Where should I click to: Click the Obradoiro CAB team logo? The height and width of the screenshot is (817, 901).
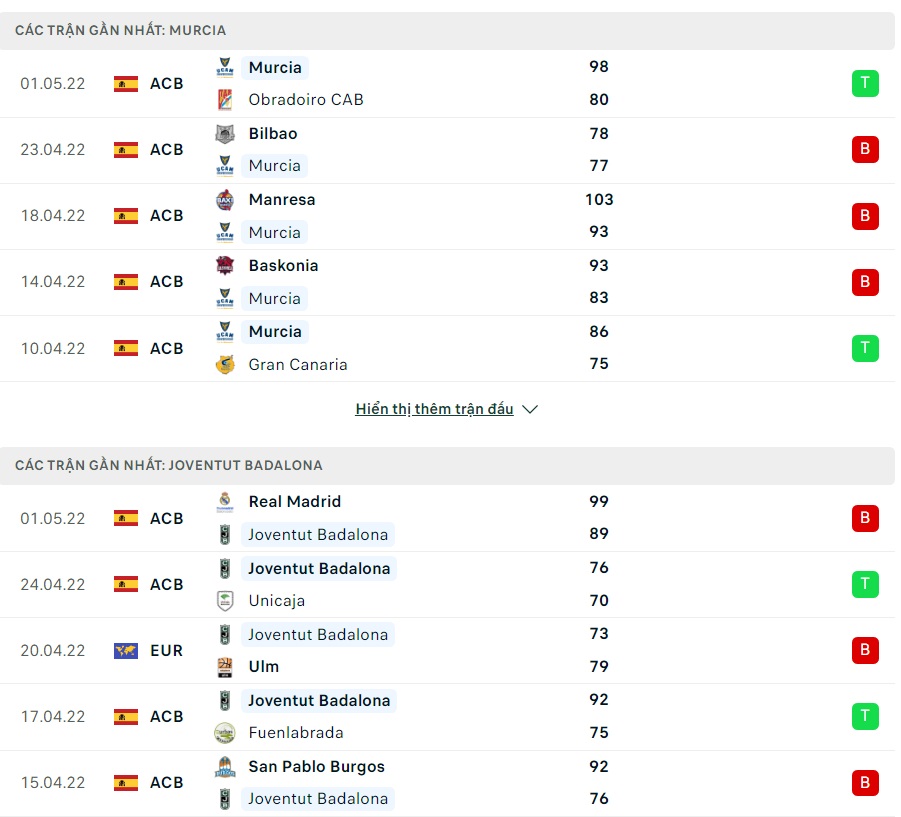point(225,99)
